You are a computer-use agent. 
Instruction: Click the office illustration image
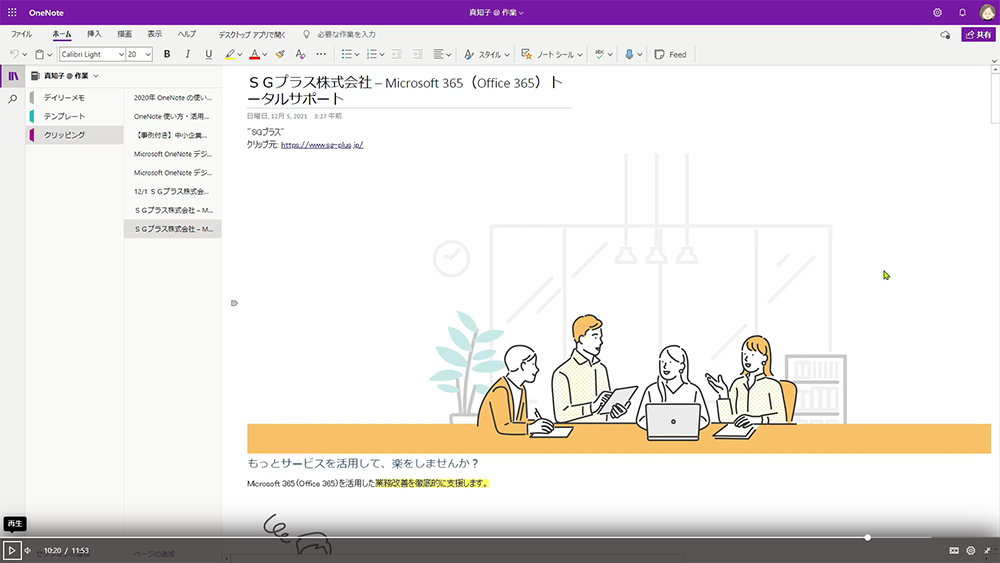click(619, 303)
